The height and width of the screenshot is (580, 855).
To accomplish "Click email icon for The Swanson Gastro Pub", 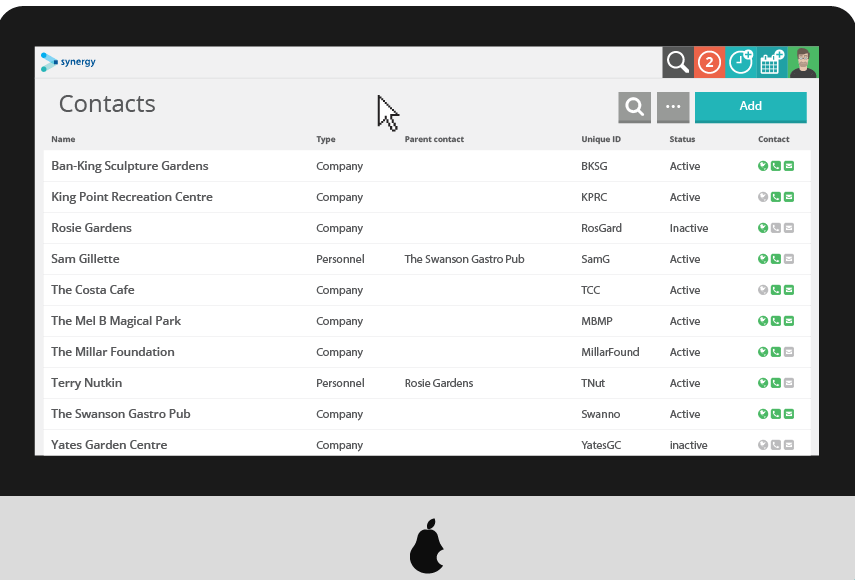I will click(789, 414).
